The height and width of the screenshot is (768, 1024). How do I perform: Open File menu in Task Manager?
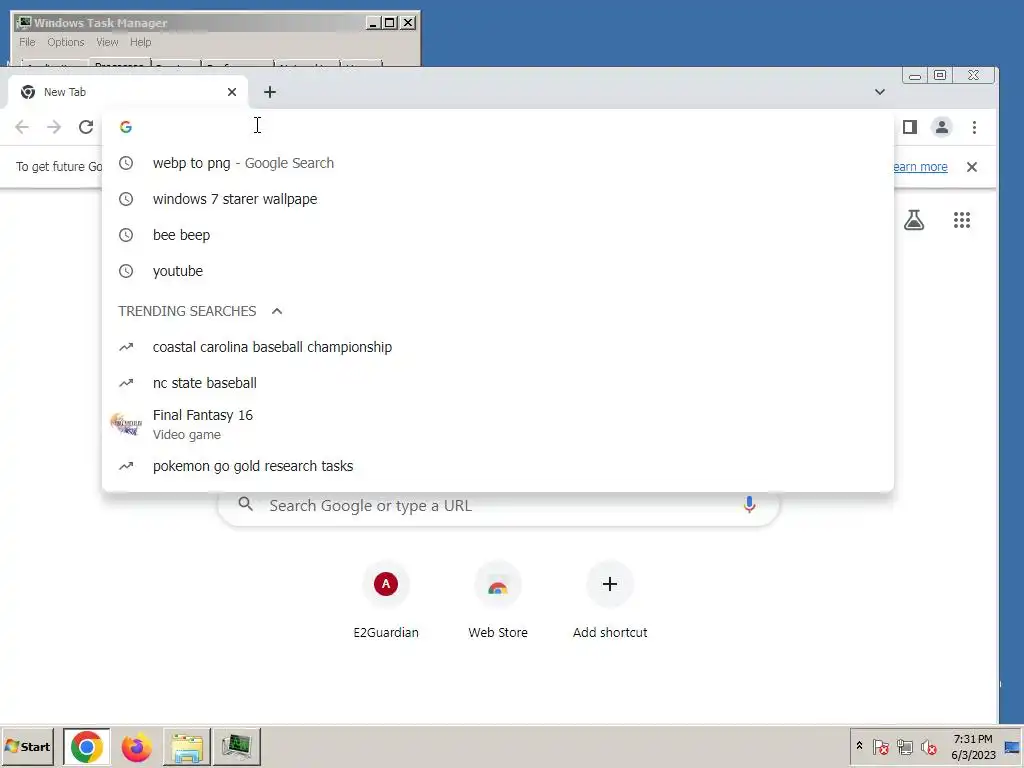[27, 42]
